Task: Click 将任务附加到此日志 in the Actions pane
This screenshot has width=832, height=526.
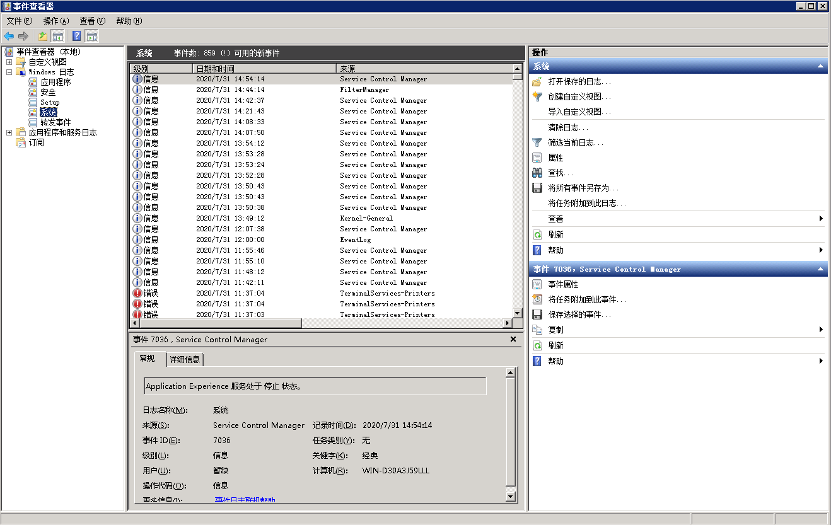Action: pyautogui.click(x=586, y=203)
